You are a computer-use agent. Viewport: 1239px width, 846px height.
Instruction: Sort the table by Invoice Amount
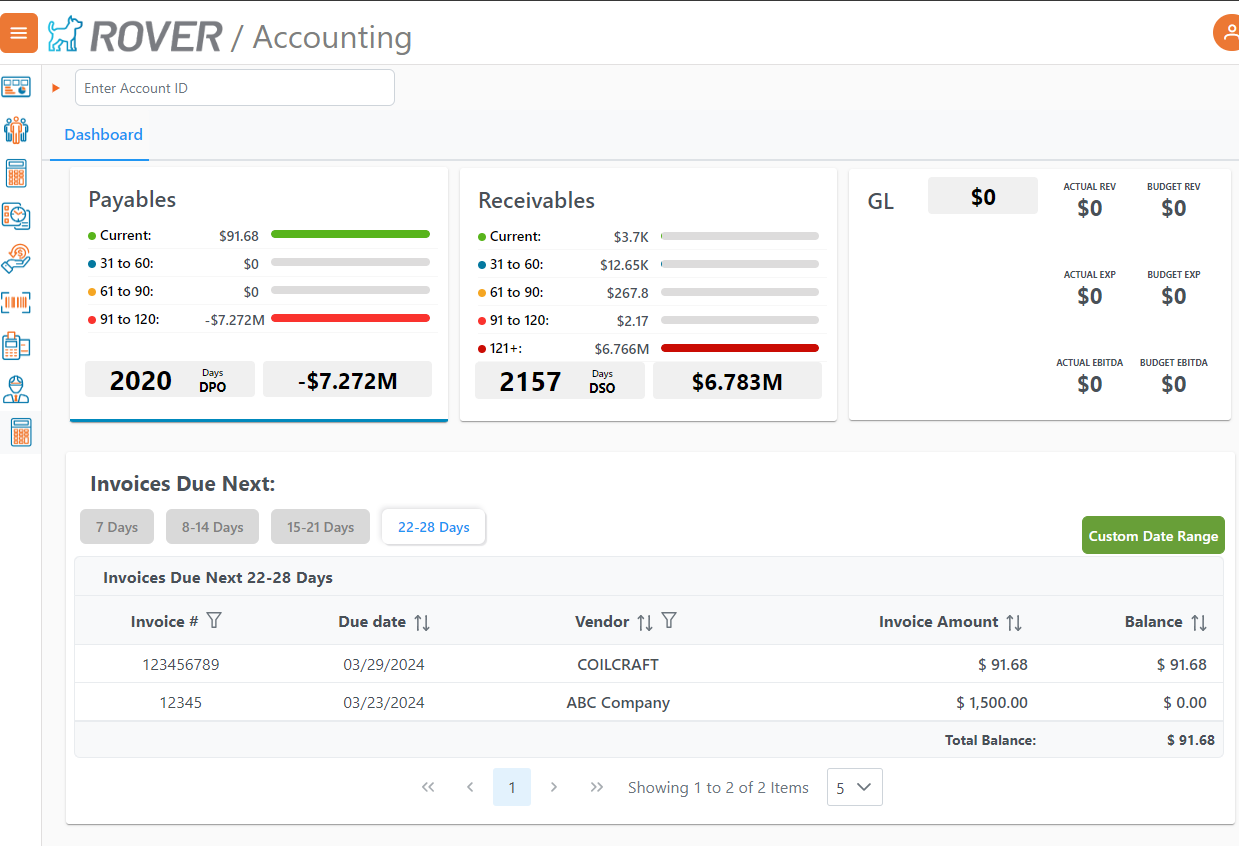[1014, 621]
